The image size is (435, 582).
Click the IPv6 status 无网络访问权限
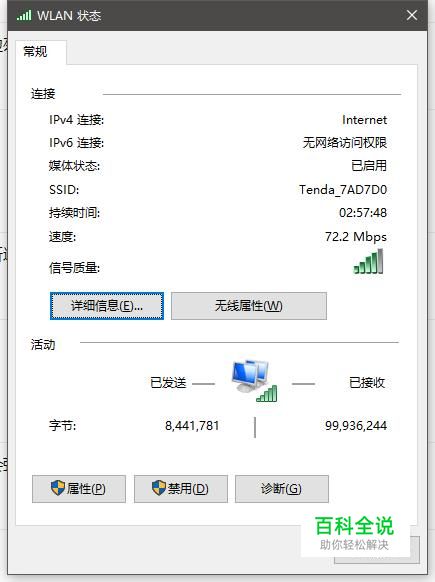point(345,143)
